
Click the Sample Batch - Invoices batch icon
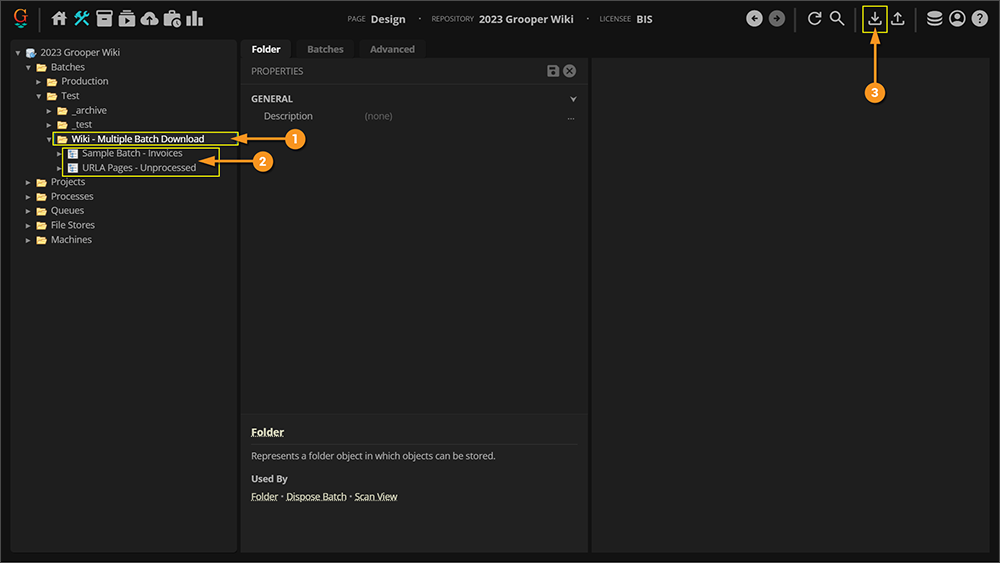73,154
